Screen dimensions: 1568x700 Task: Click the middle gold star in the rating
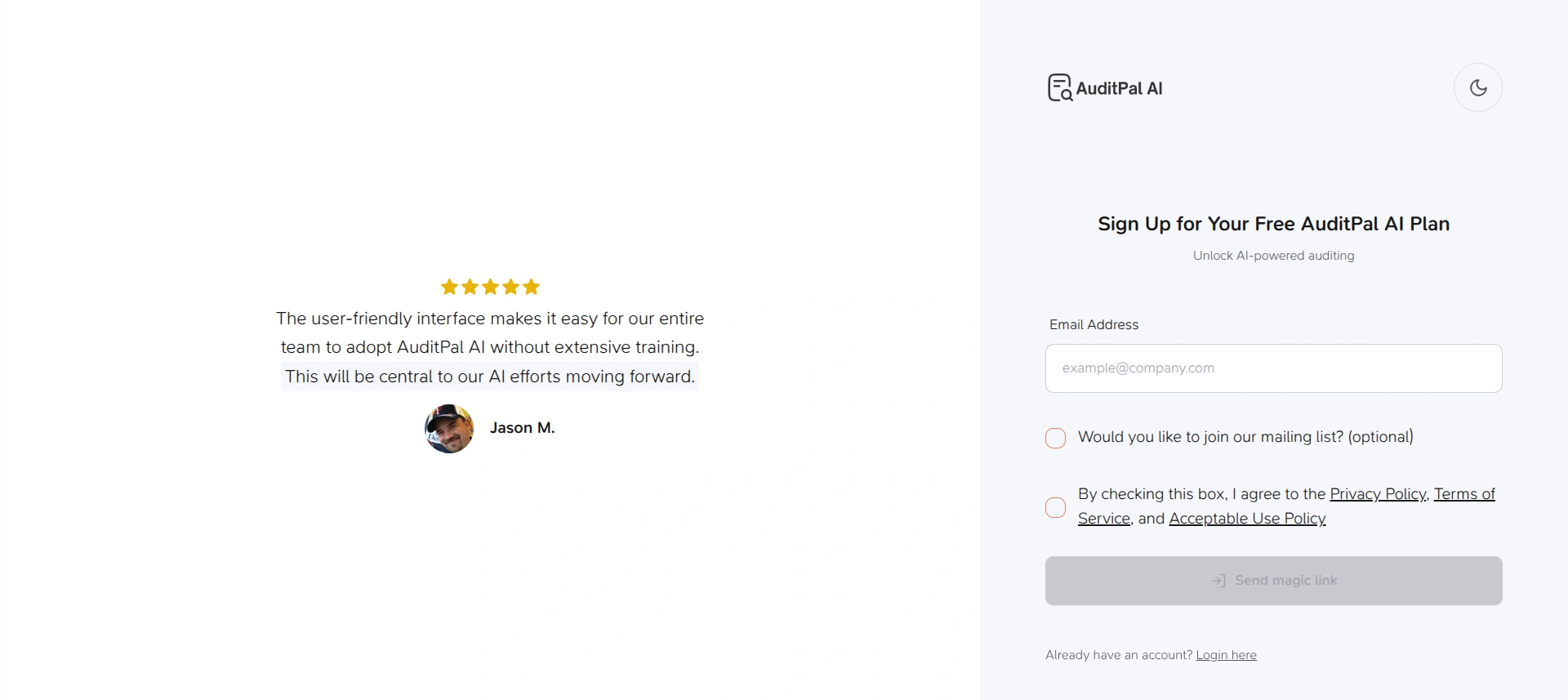(490, 287)
